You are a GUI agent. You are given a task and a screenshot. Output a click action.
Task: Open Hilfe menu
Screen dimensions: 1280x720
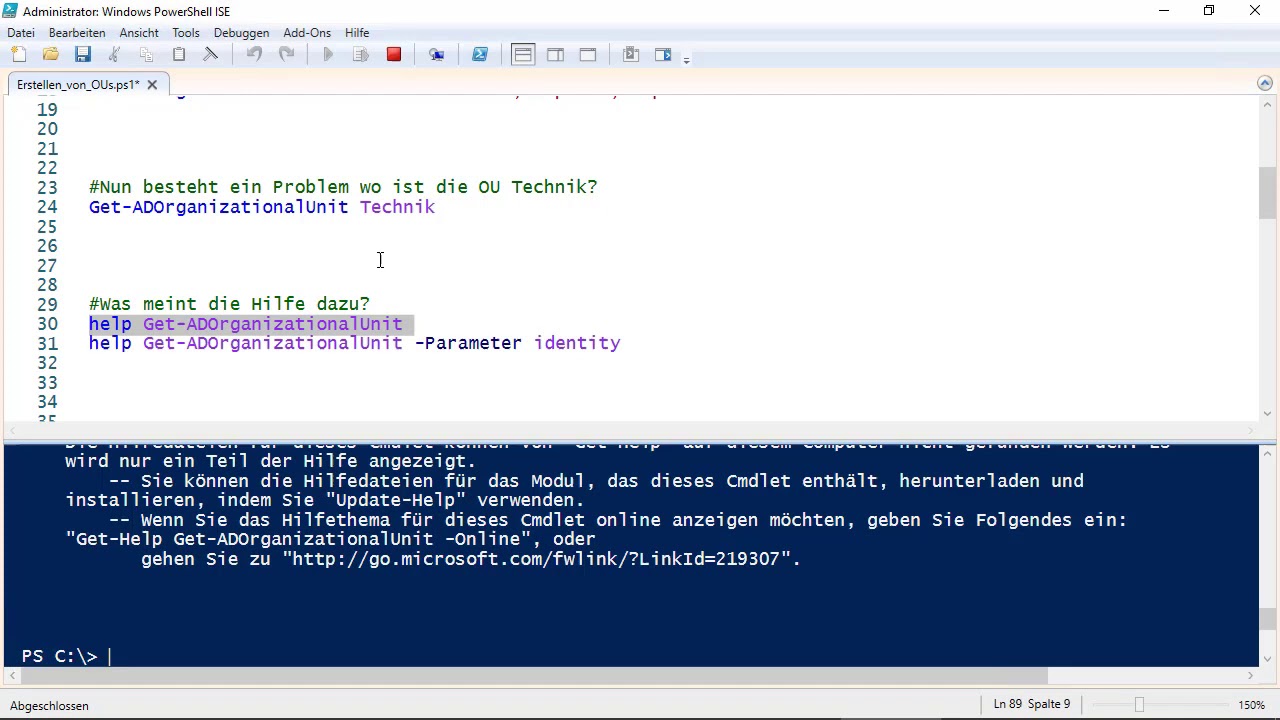click(x=357, y=33)
